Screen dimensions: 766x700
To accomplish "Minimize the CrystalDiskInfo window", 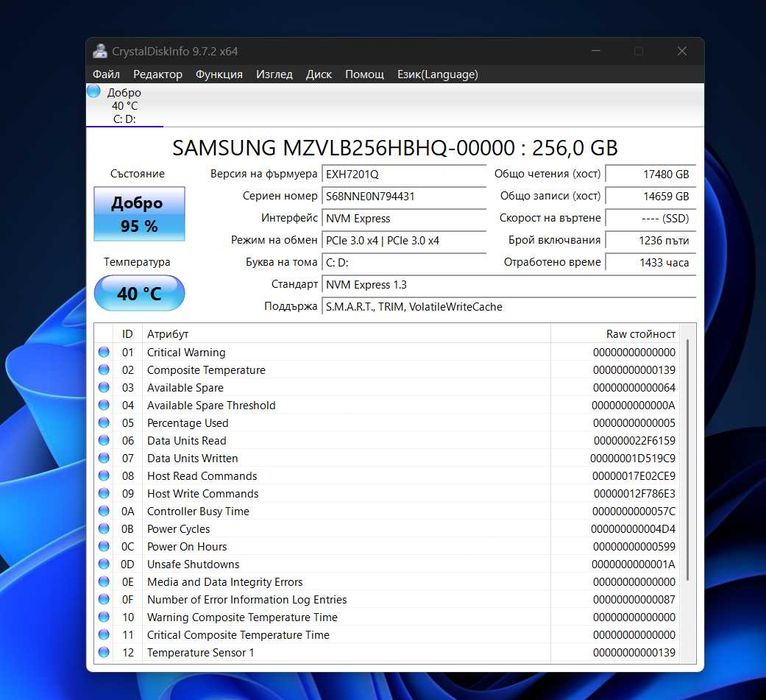I will [596, 51].
